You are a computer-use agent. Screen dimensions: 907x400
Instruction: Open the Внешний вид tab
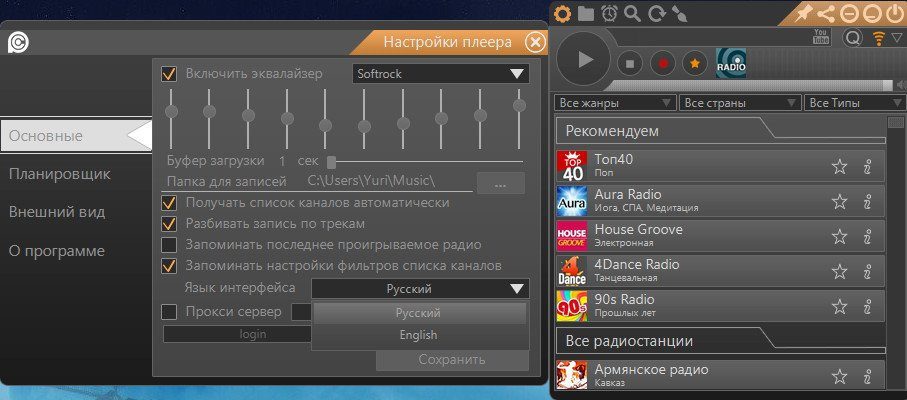(57, 212)
